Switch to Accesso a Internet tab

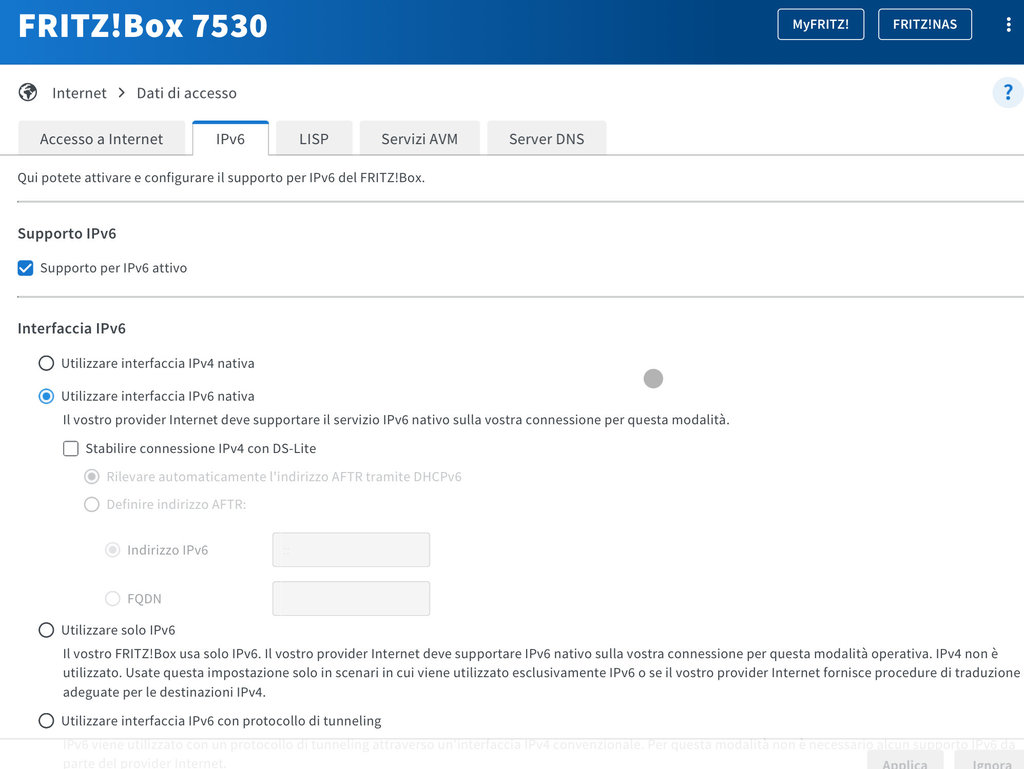pos(101,138)
